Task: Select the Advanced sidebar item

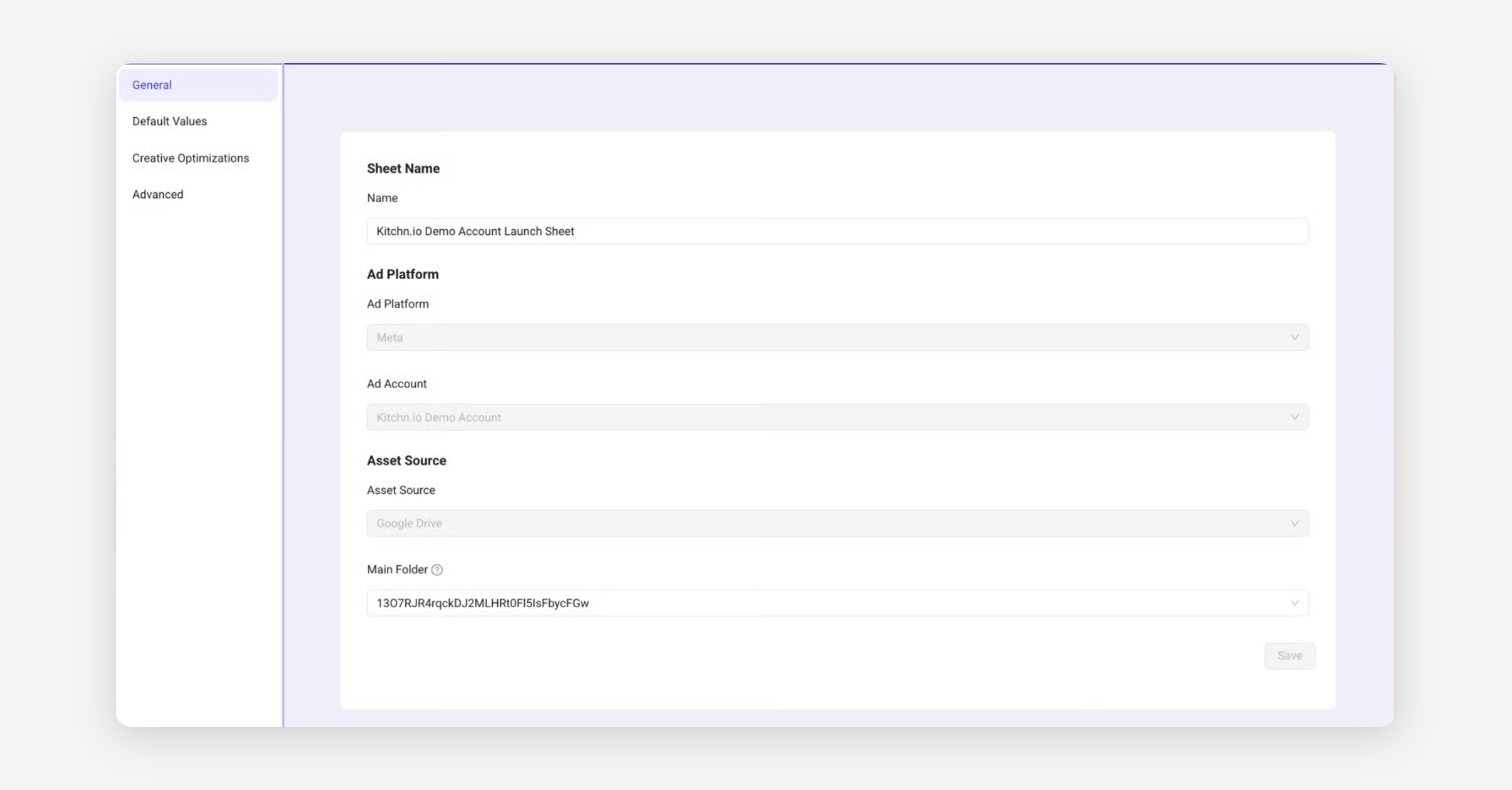Action: 157,195
